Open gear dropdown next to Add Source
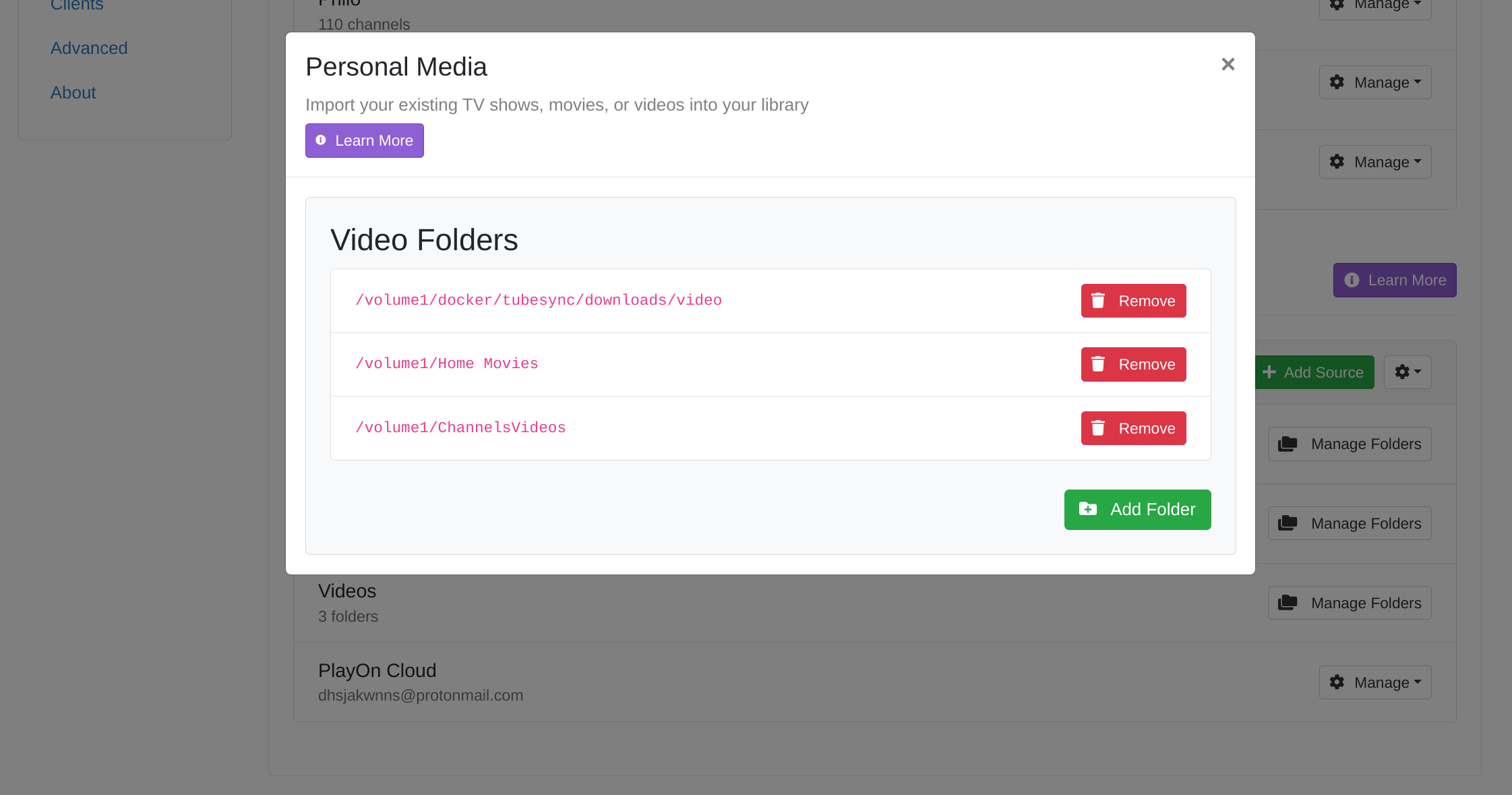This screenshot has height=795, width=1512. click(1408, 372)
